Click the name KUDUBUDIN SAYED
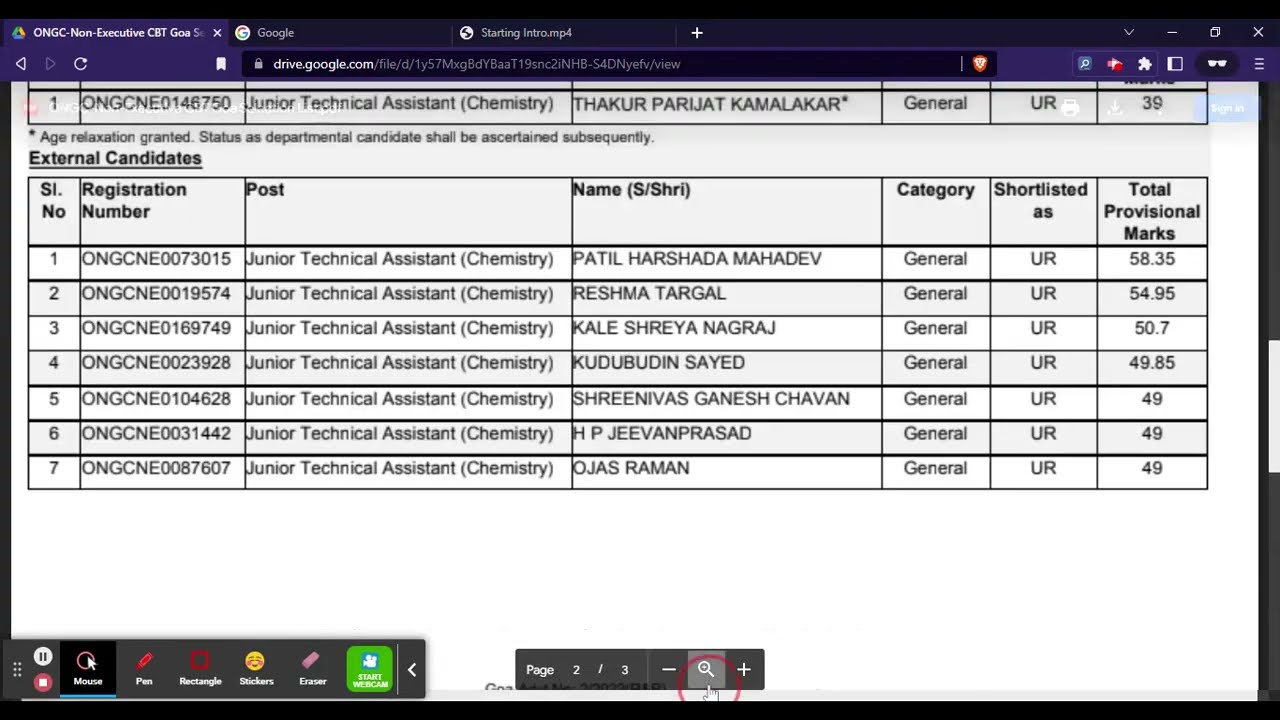 click(x=658, y=363)
